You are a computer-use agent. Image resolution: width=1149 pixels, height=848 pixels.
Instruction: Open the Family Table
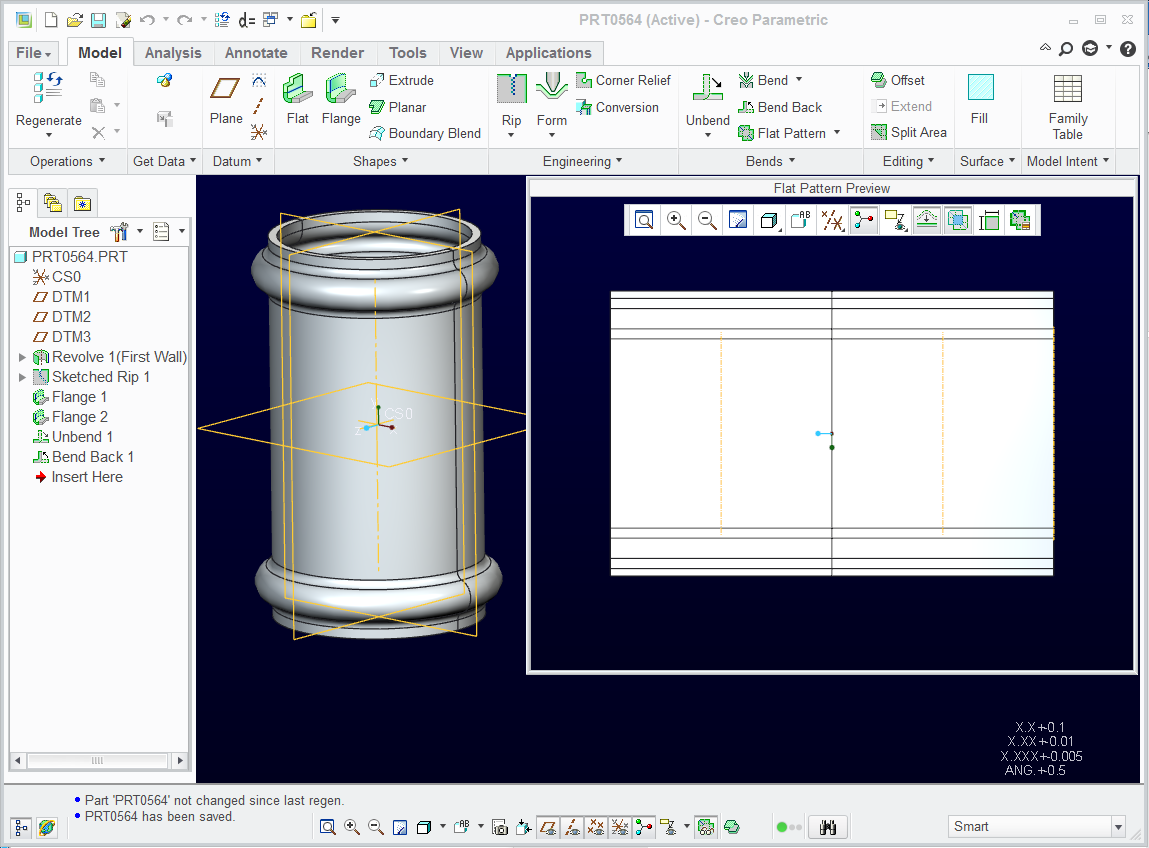tap(1068, 107)
